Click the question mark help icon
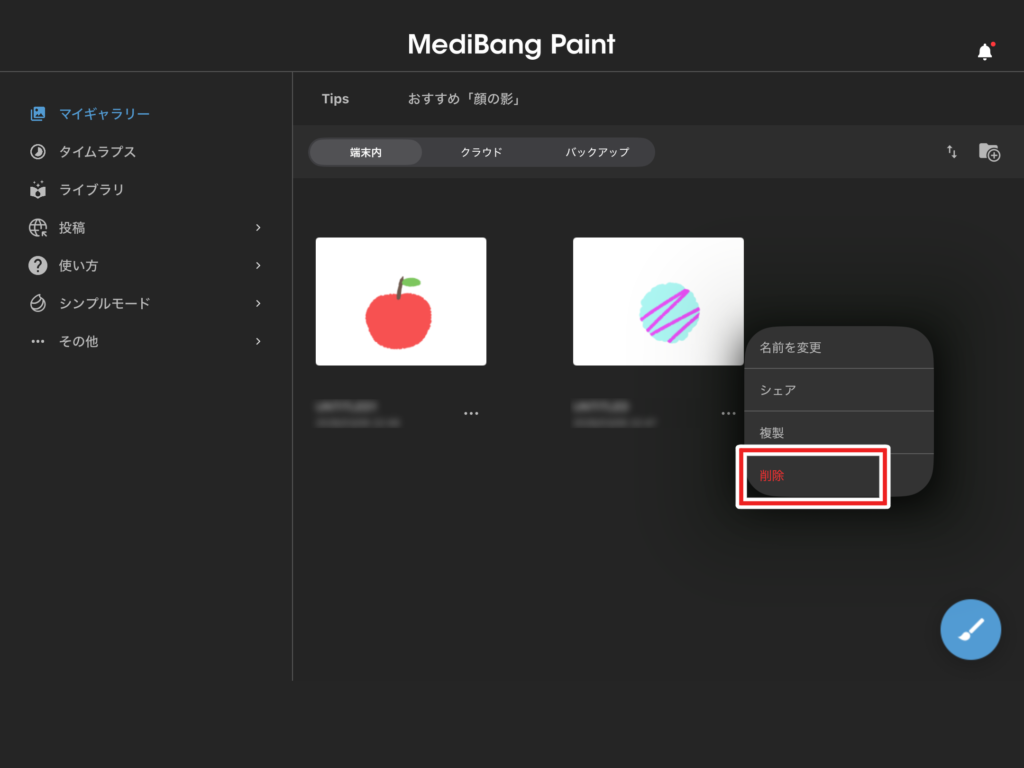1024x768 pixels. [x=38, y=266]
